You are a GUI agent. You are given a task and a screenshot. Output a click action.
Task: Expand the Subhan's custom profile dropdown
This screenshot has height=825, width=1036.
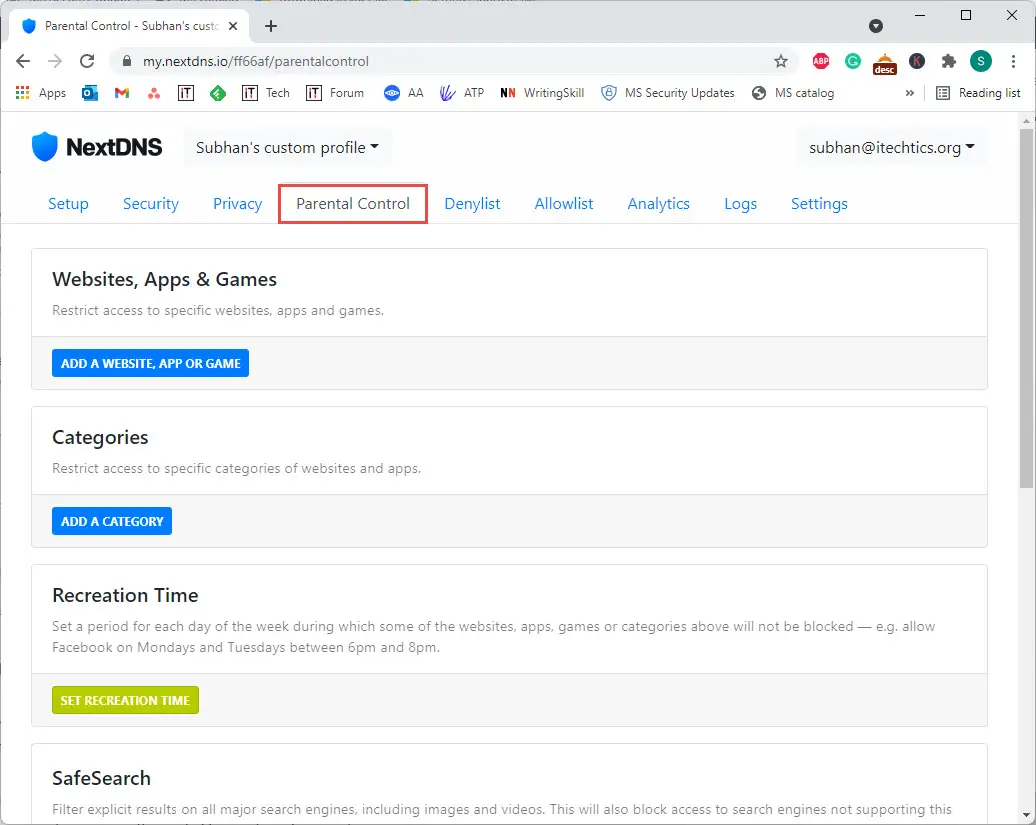pos(287,147)
